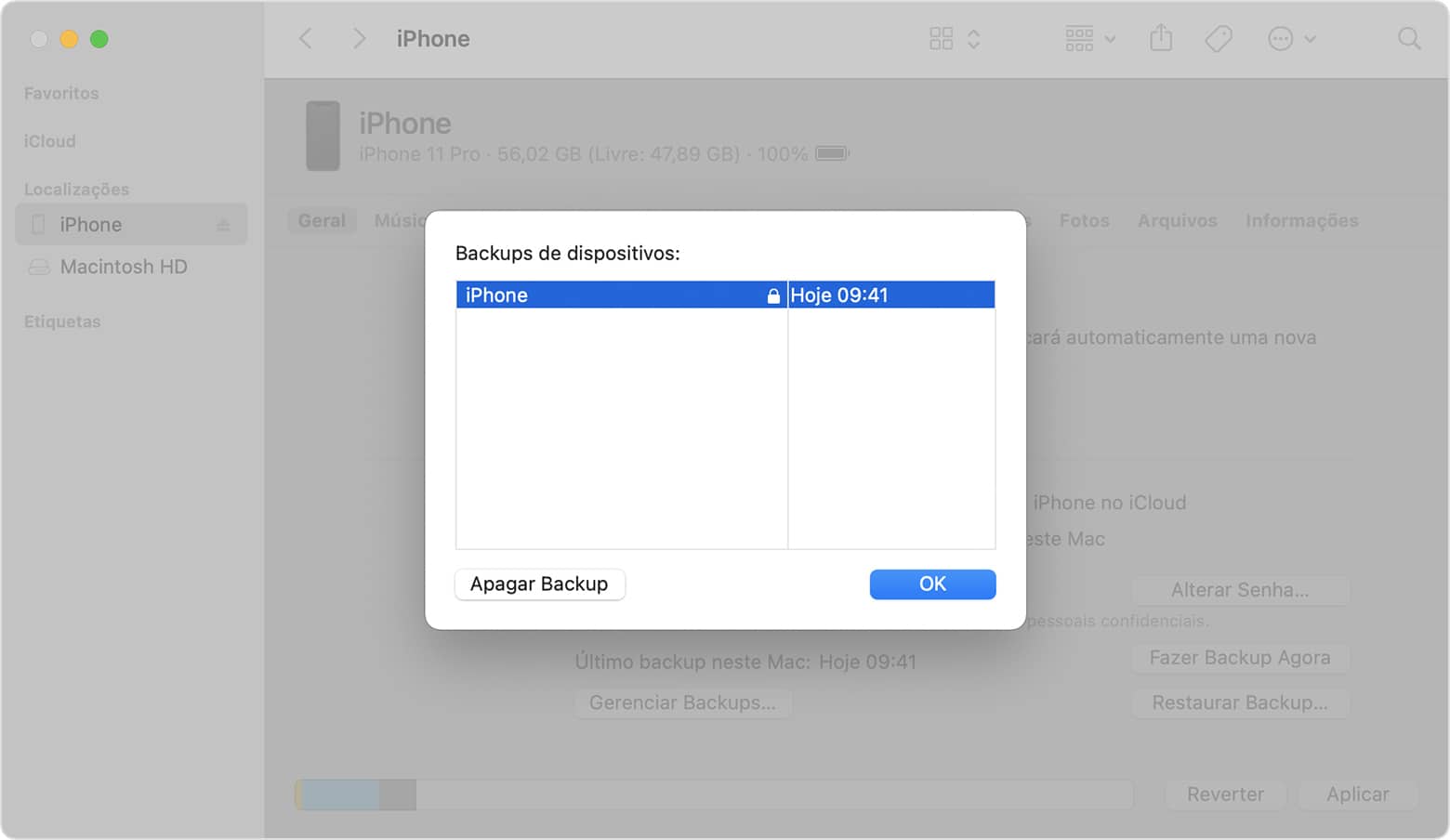1450x840 pixels.
Task: Open Finder search magnifier
Action: pos(1409,38)
